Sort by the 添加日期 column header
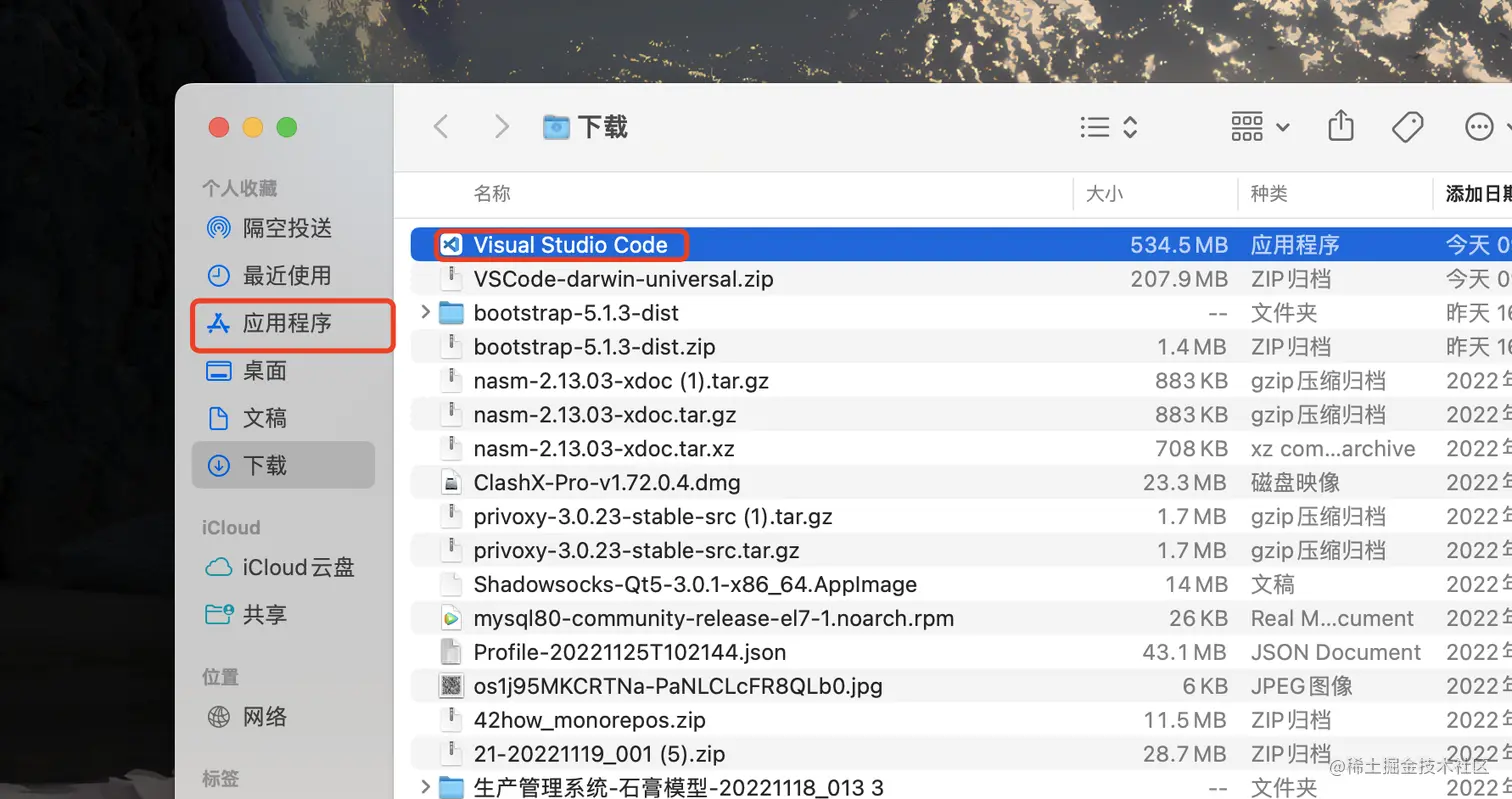 click(x=1478, y=194)
